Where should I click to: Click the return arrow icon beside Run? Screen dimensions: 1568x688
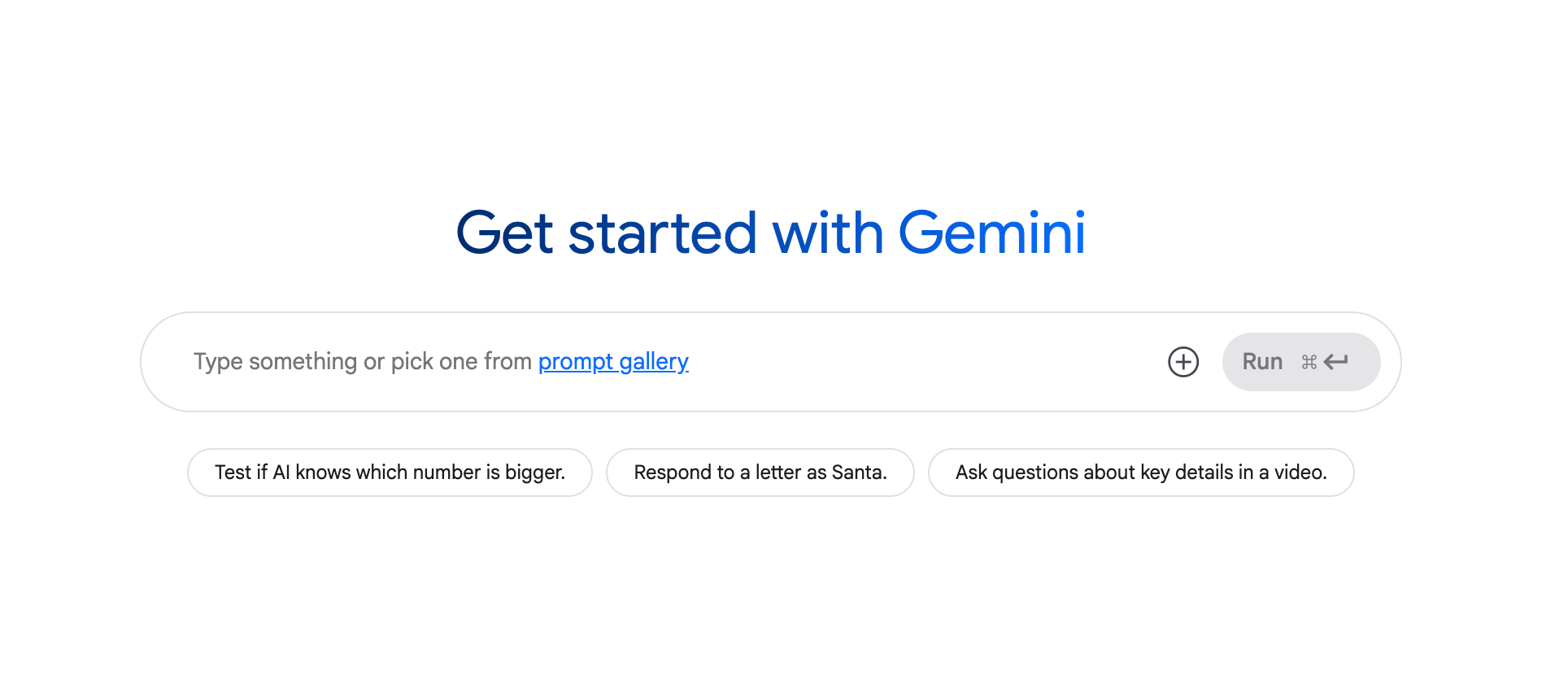point(1336,362)
